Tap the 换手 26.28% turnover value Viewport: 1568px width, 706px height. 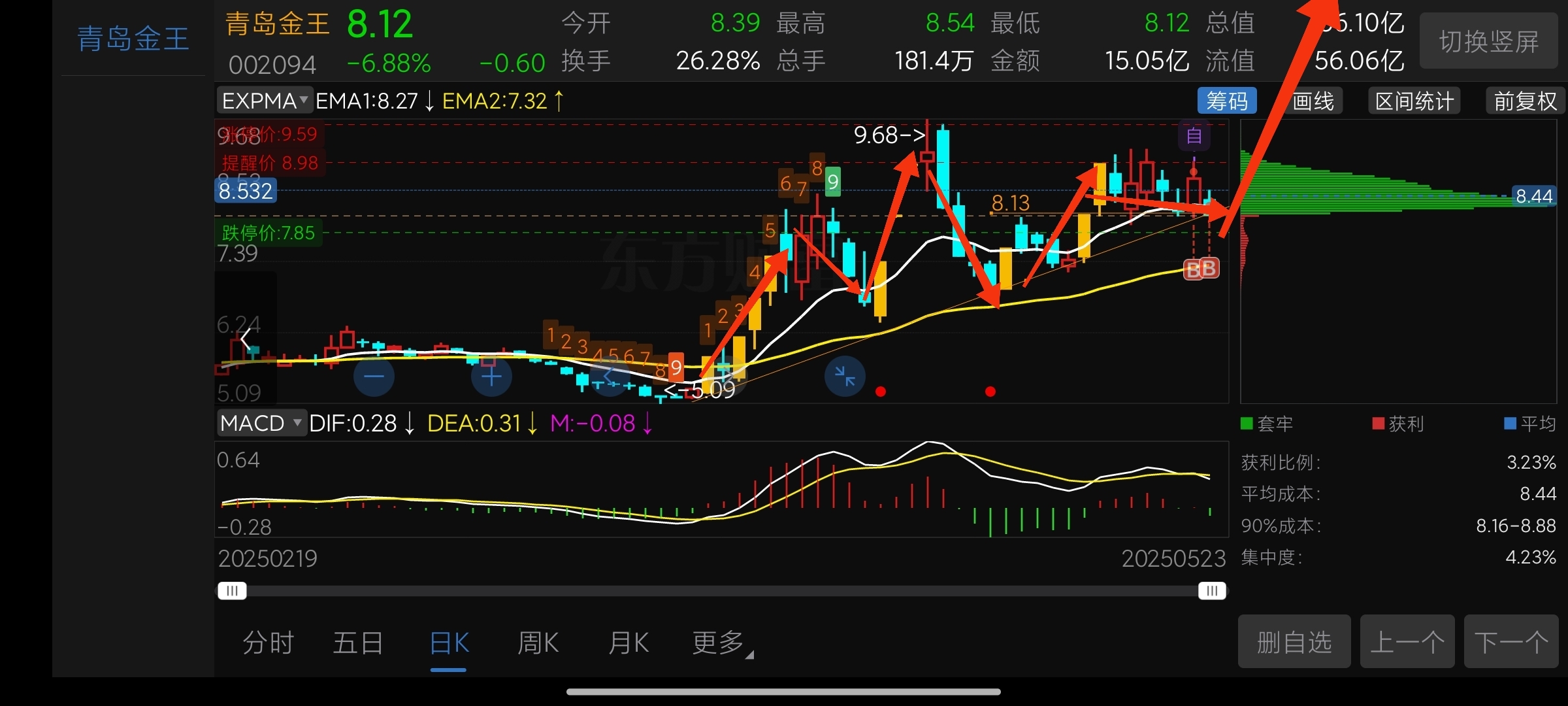tap(718, 61)
